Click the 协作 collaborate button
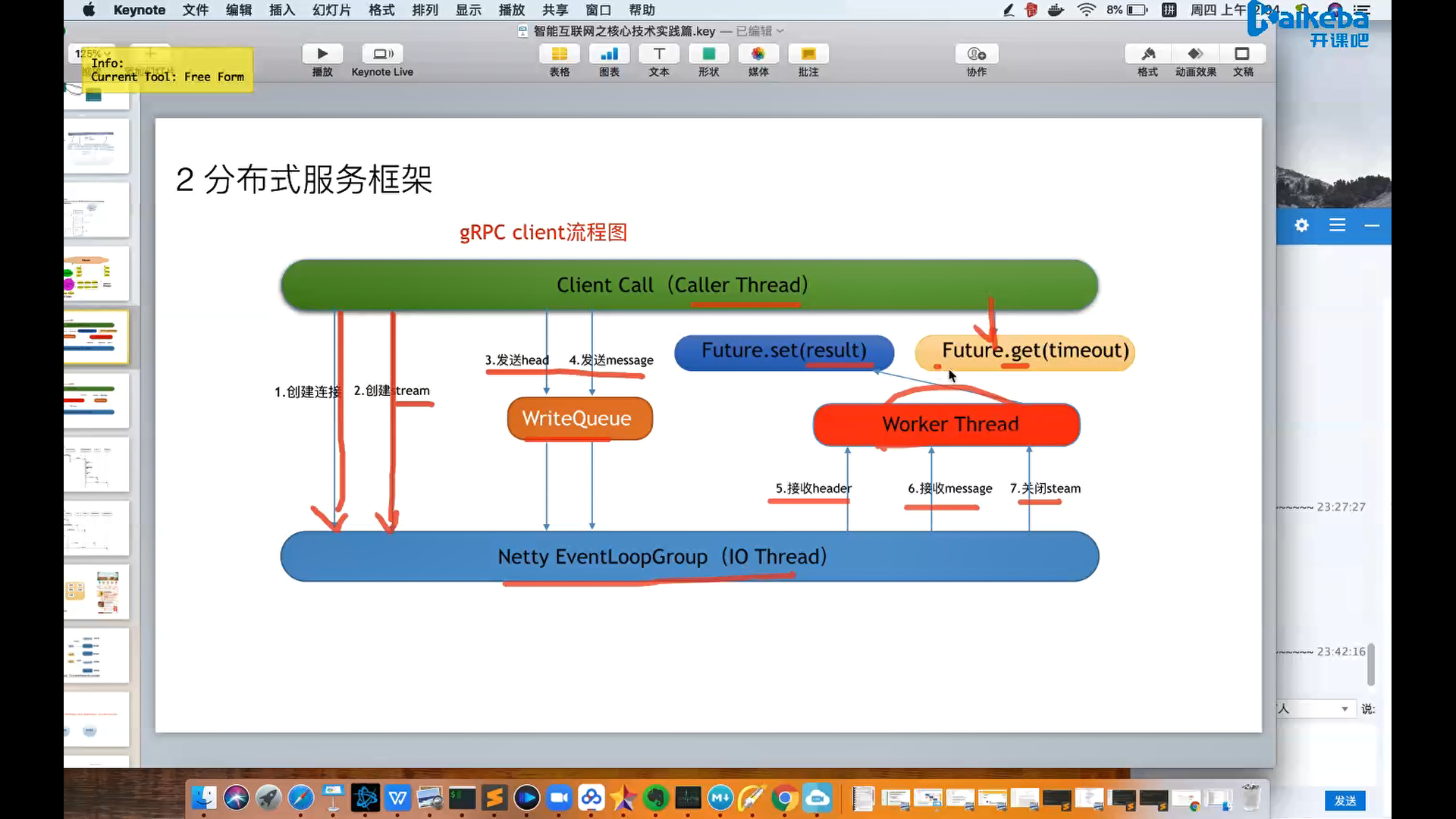This screenshot has width=1456, height=819. pos(976,54)
